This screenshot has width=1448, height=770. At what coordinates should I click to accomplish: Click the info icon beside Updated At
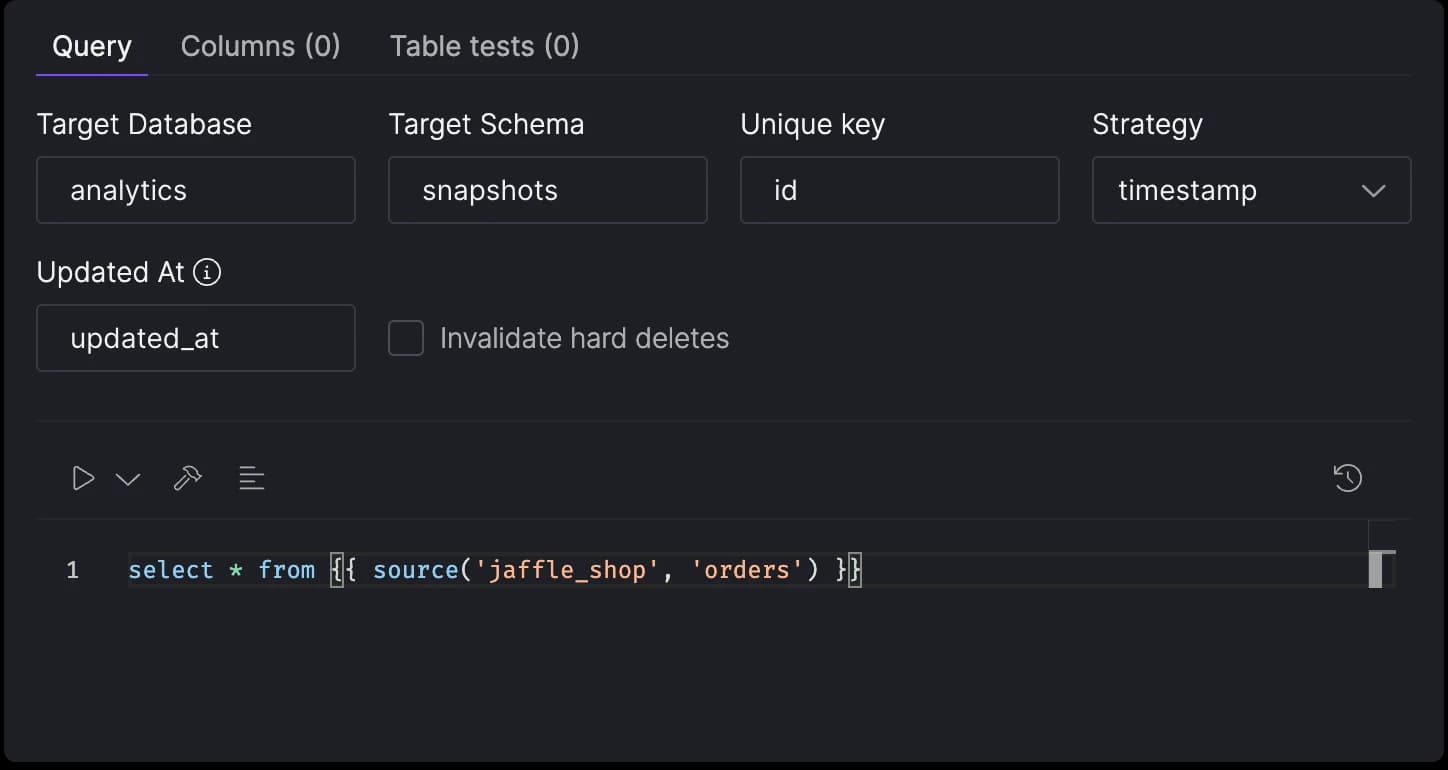(207, 272)
